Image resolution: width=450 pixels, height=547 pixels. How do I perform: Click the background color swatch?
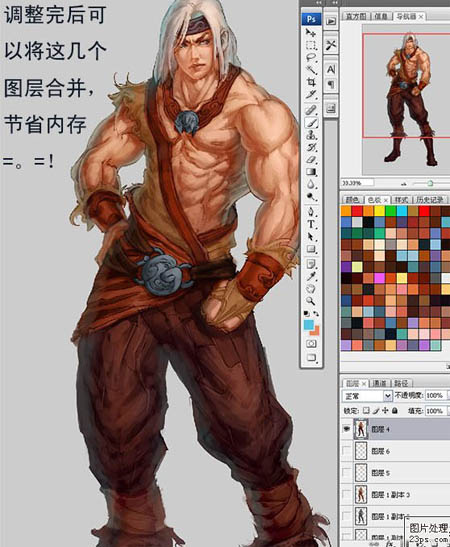(316, 331)
